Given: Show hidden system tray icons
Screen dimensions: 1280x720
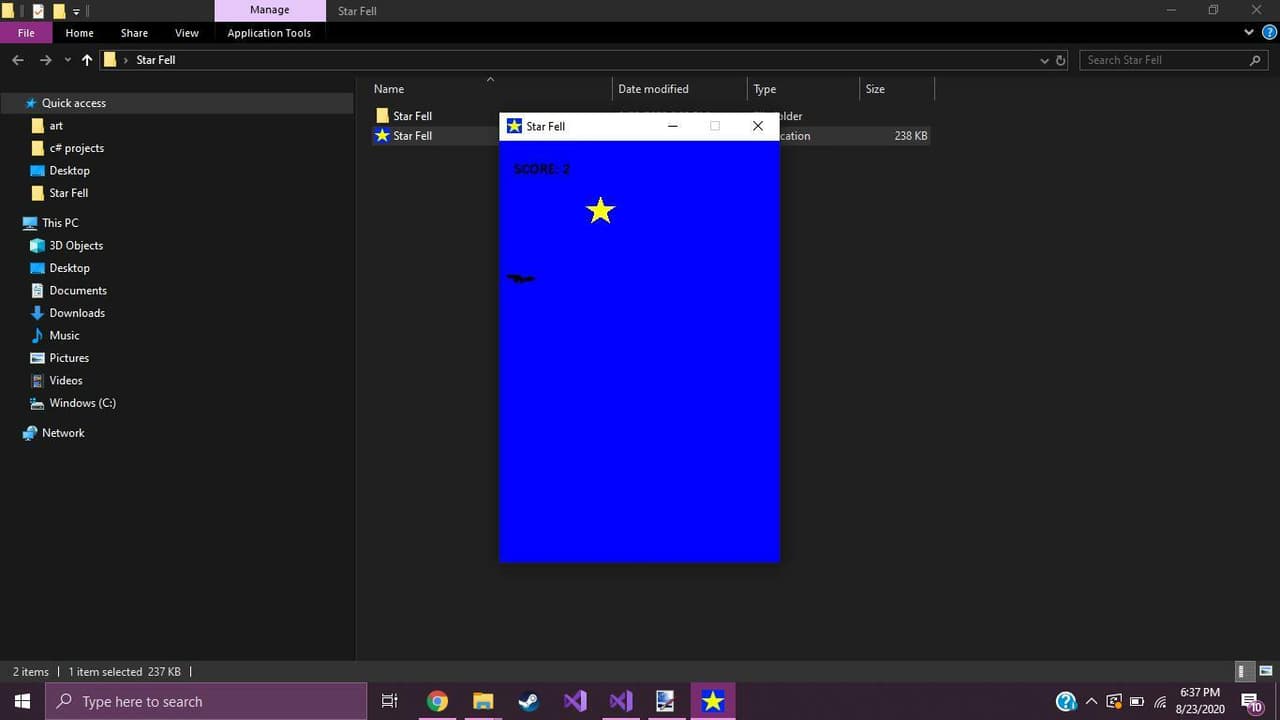Looking at the screenshot, I should (x=1091, y=701).
